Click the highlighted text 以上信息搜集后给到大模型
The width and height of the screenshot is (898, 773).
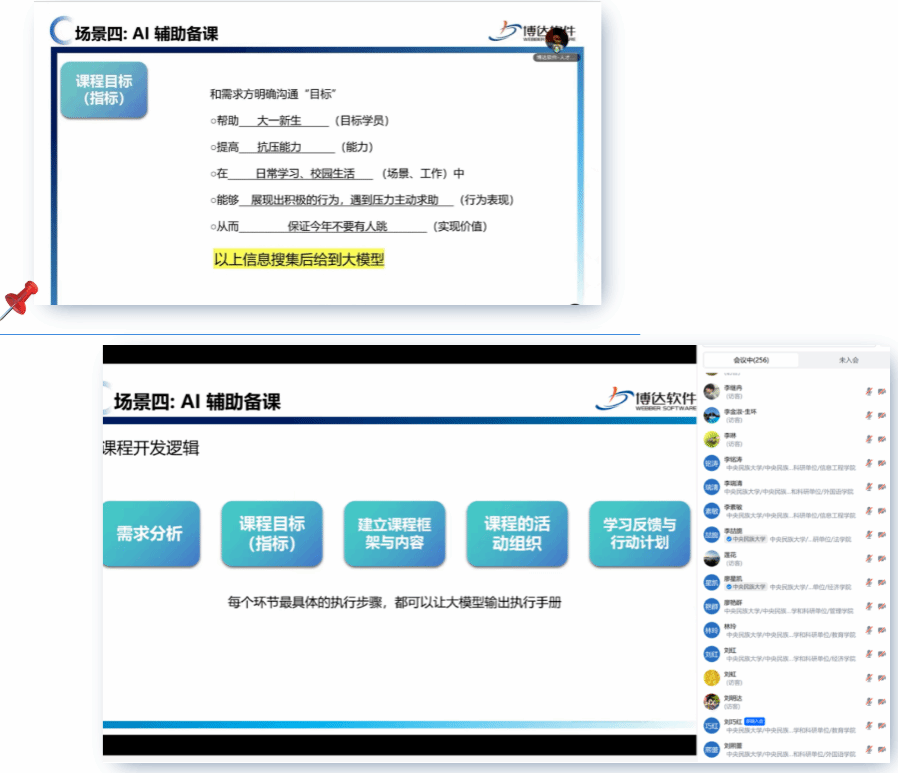point(299,260)
